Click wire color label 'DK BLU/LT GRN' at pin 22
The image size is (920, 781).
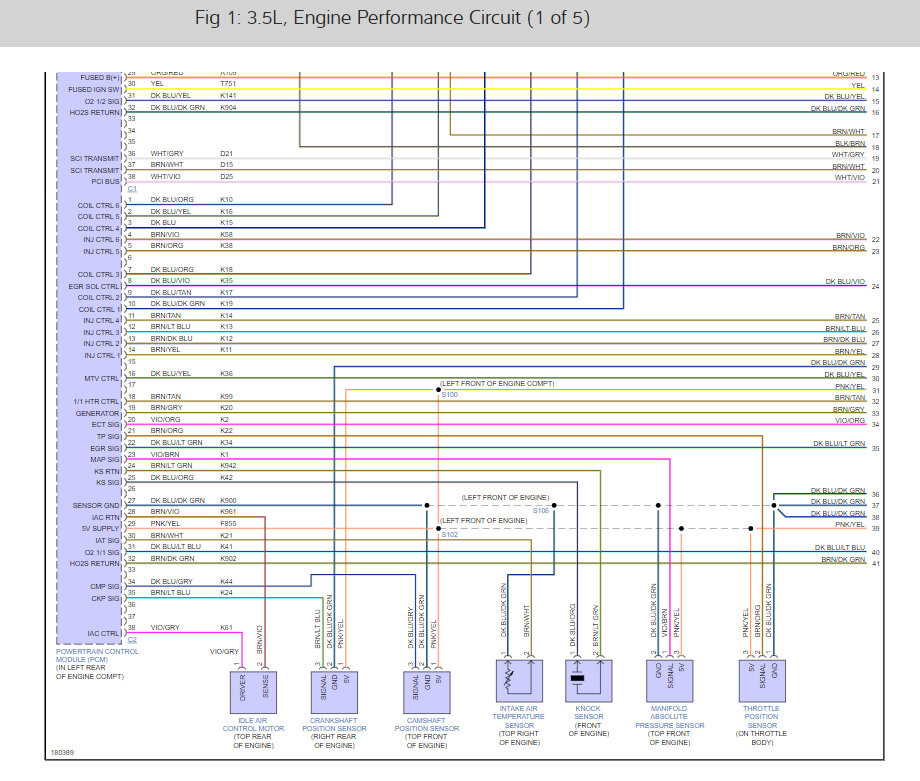[x=176, y=442]
